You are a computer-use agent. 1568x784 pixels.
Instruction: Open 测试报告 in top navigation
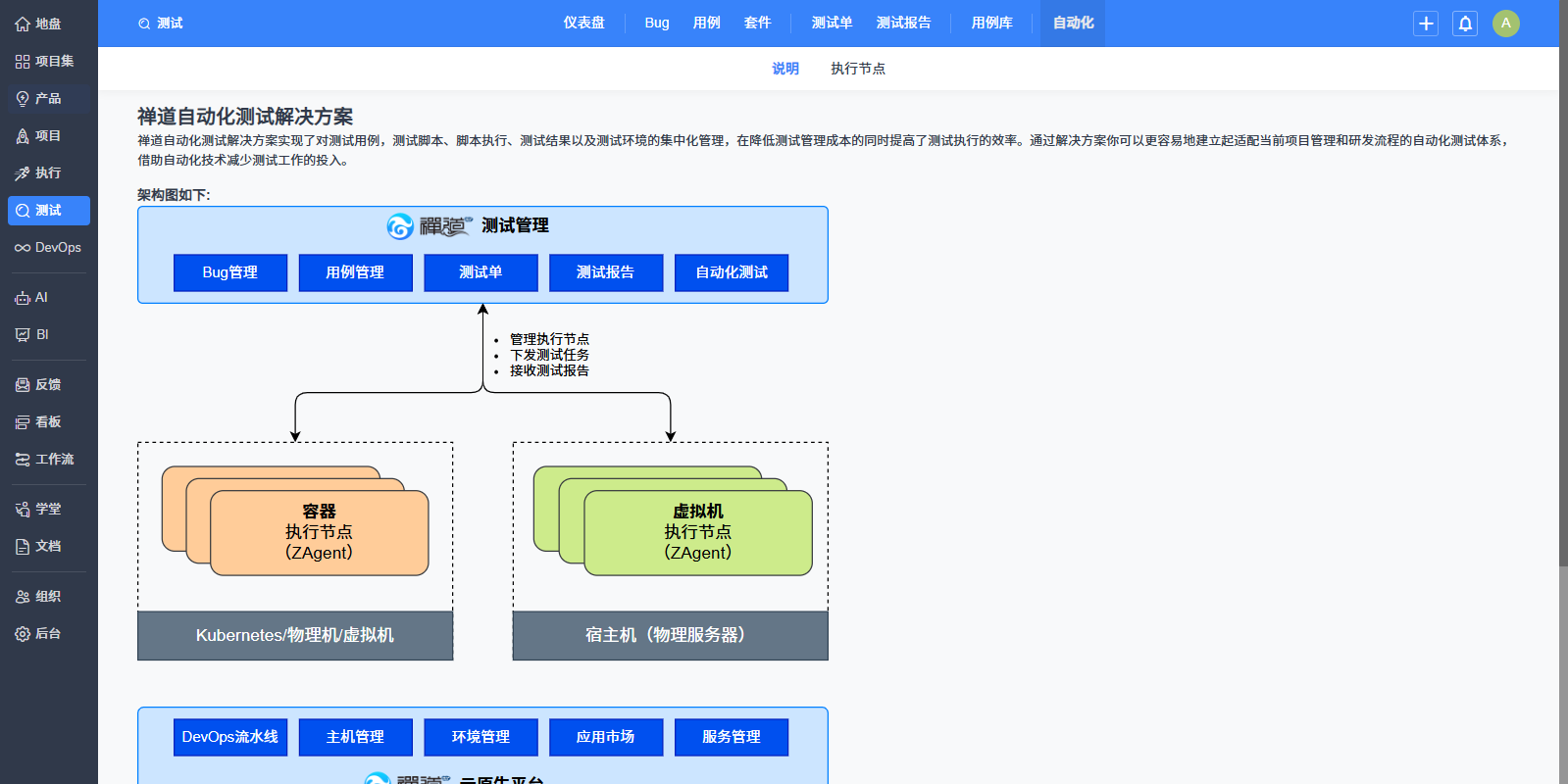[903, 23]
